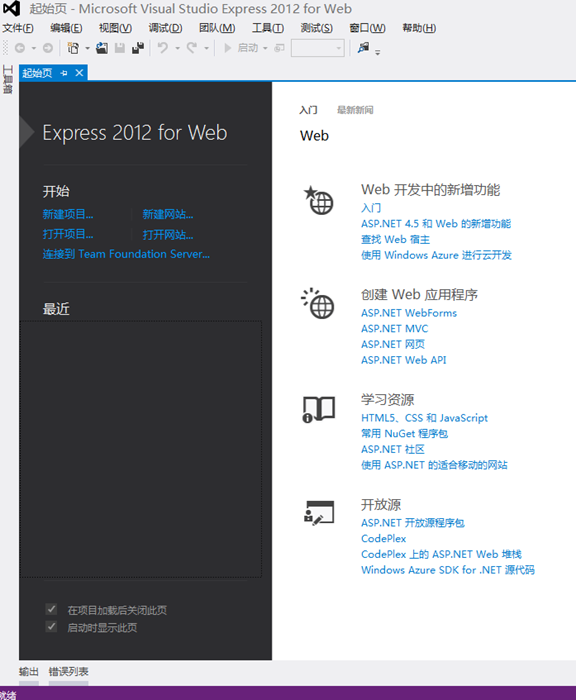Click the green Start debugging play icon
Screen dimensions: 576x700
pos(227,48)
